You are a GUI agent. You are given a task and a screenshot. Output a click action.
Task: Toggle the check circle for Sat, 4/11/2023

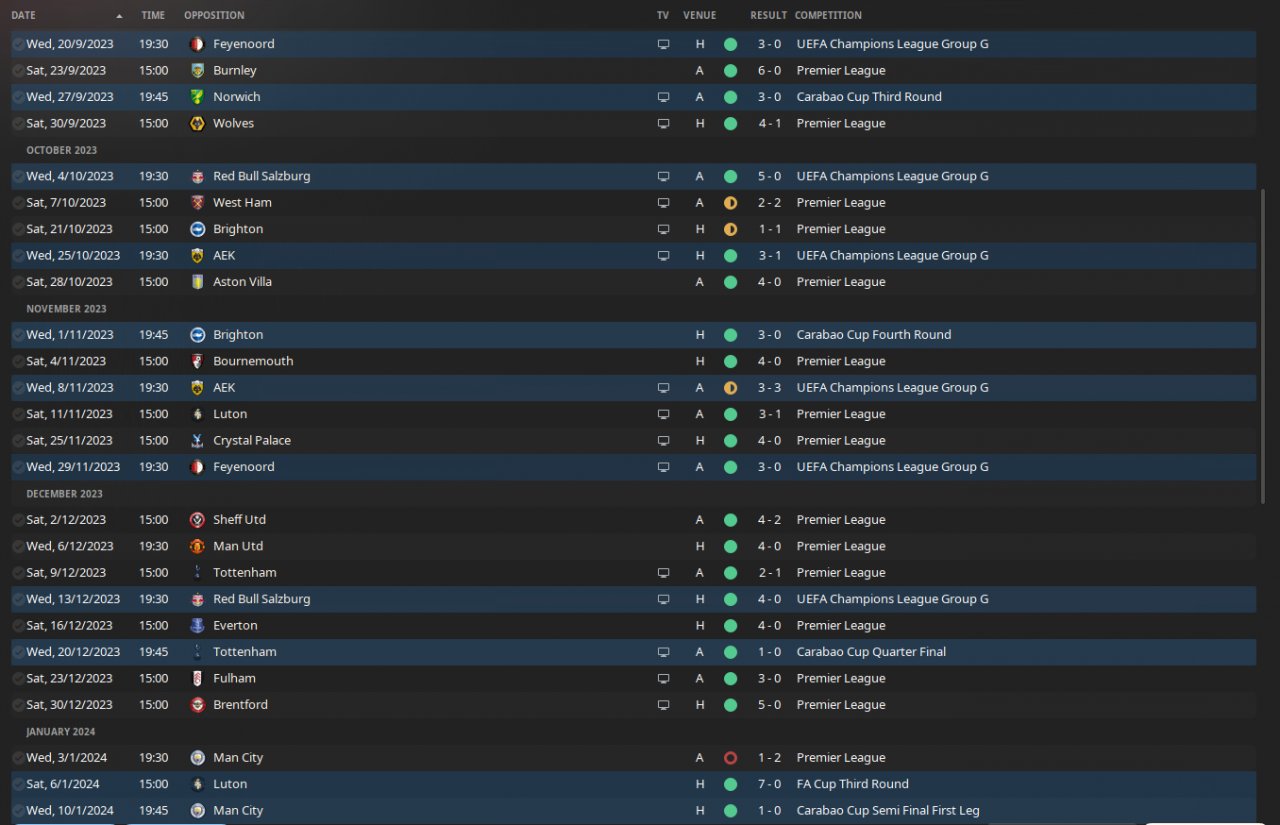tap(18, 362)
